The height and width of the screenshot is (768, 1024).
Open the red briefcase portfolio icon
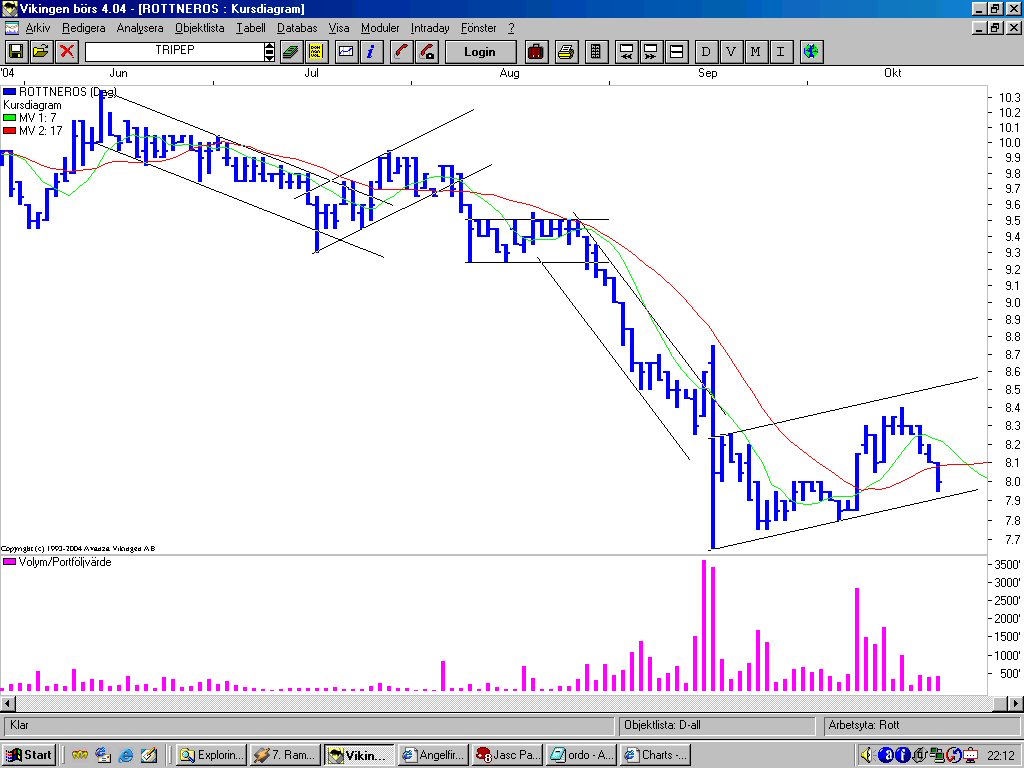coord(536,52)
